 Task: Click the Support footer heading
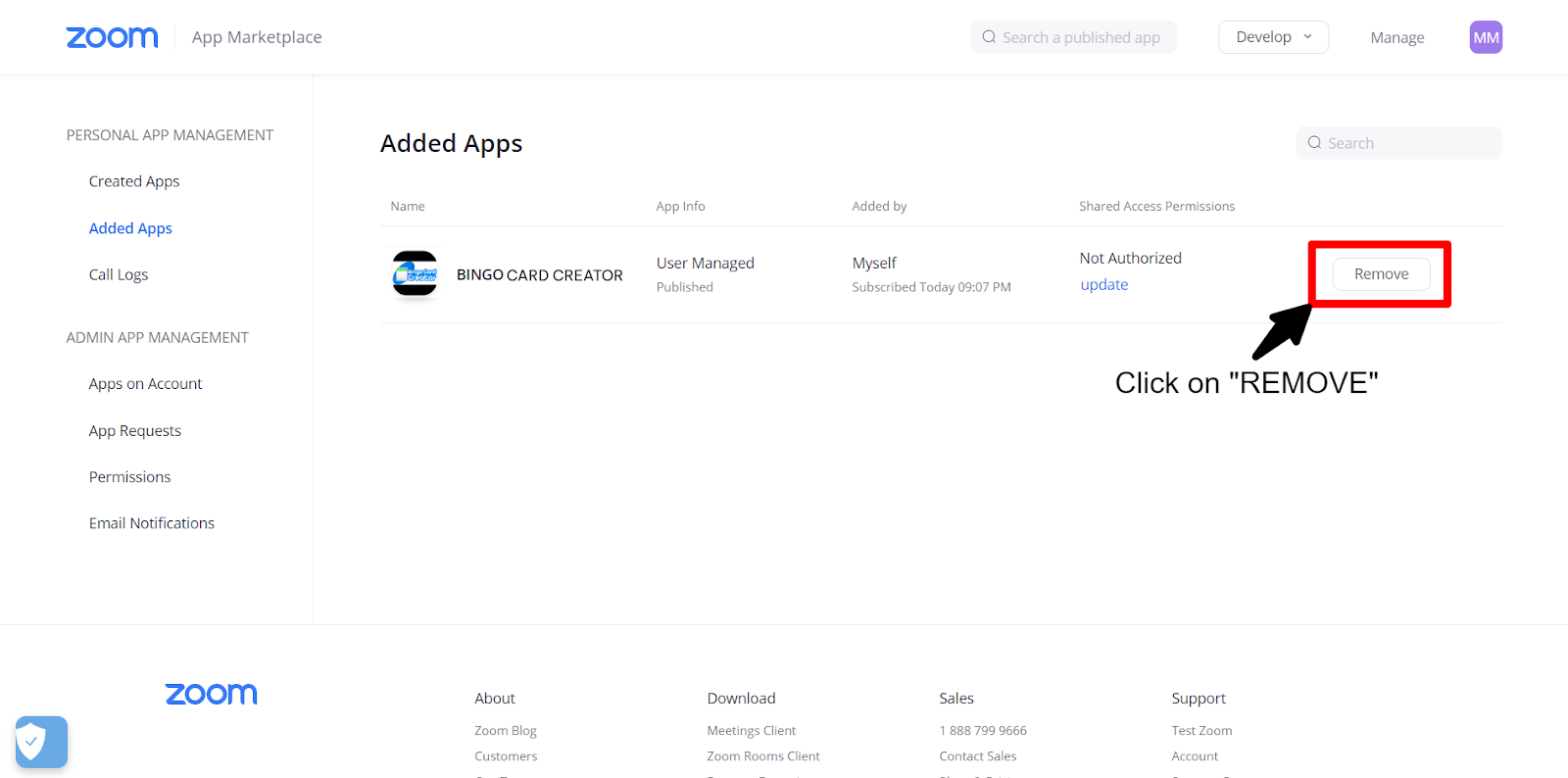tap(1199, 699)
